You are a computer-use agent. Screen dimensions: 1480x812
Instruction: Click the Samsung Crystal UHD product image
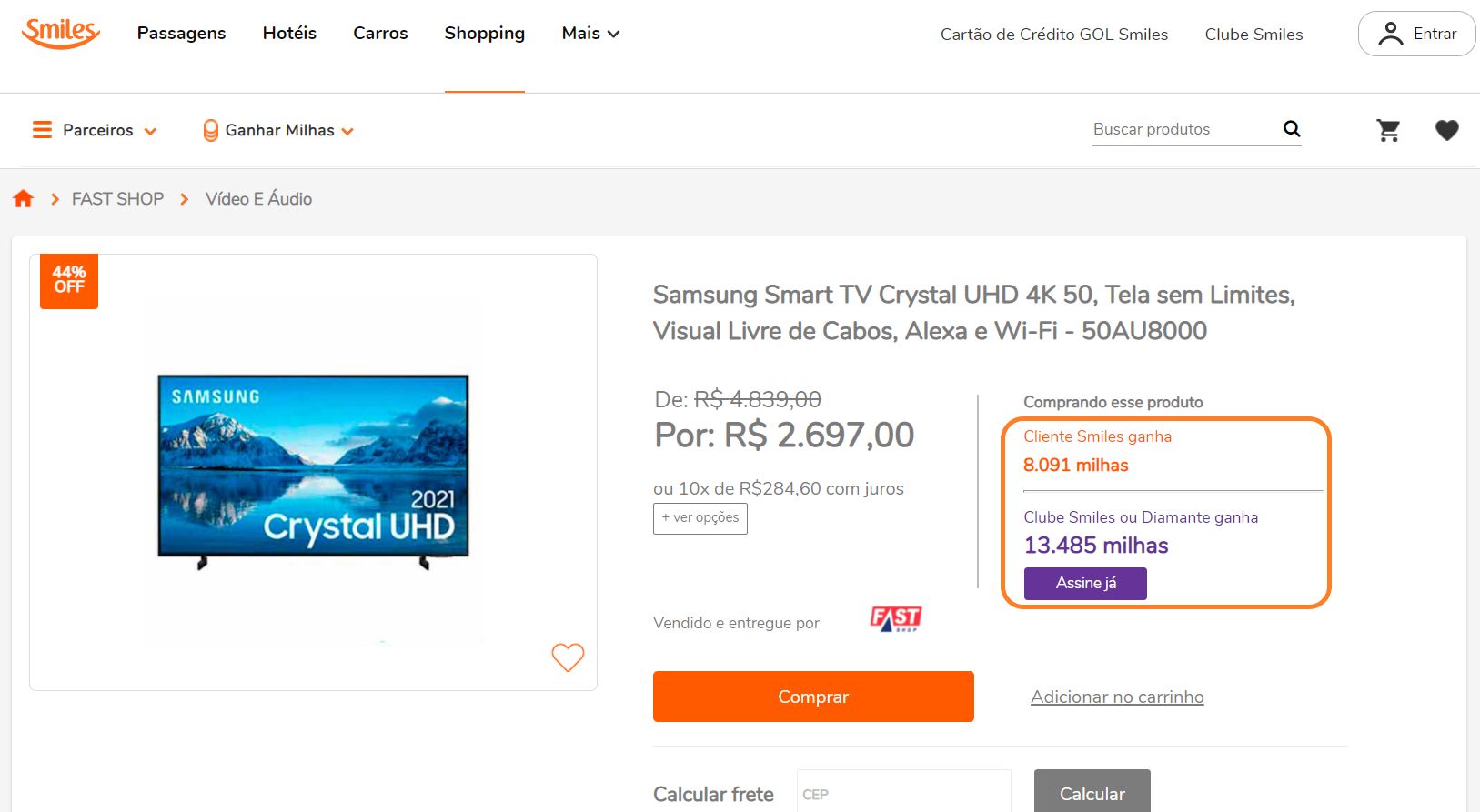click(313, 470)
